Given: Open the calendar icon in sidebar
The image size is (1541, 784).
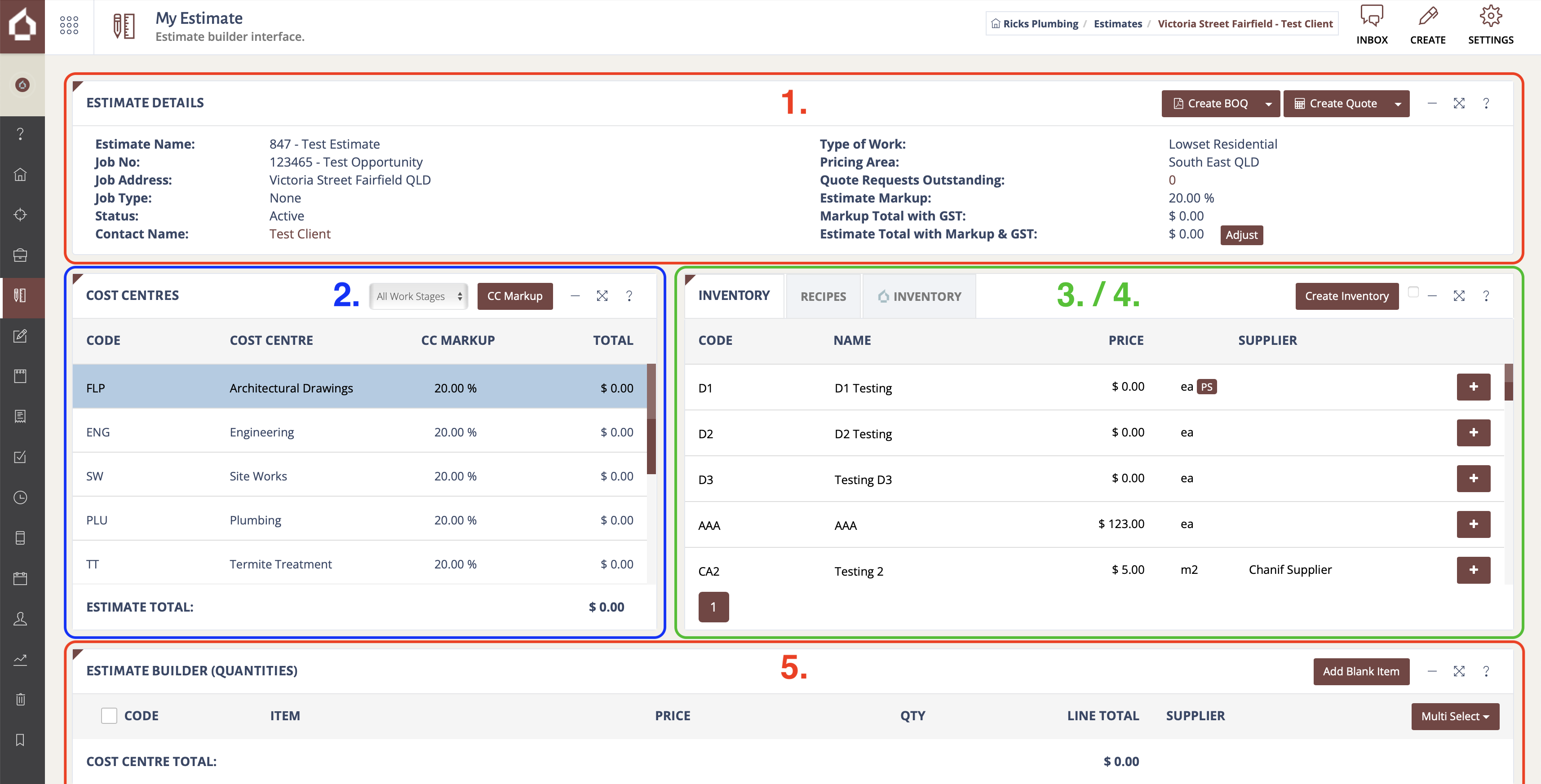Looking at the screenshot, I should (20, 578).
